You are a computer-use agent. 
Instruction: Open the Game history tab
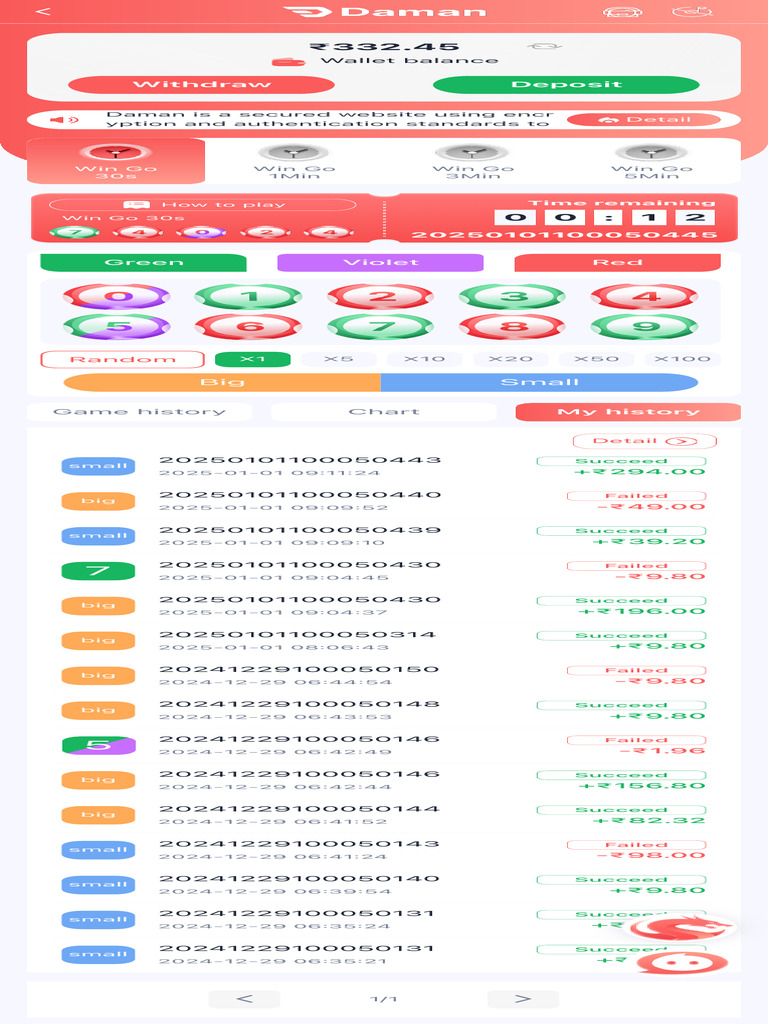coord(139,411)
